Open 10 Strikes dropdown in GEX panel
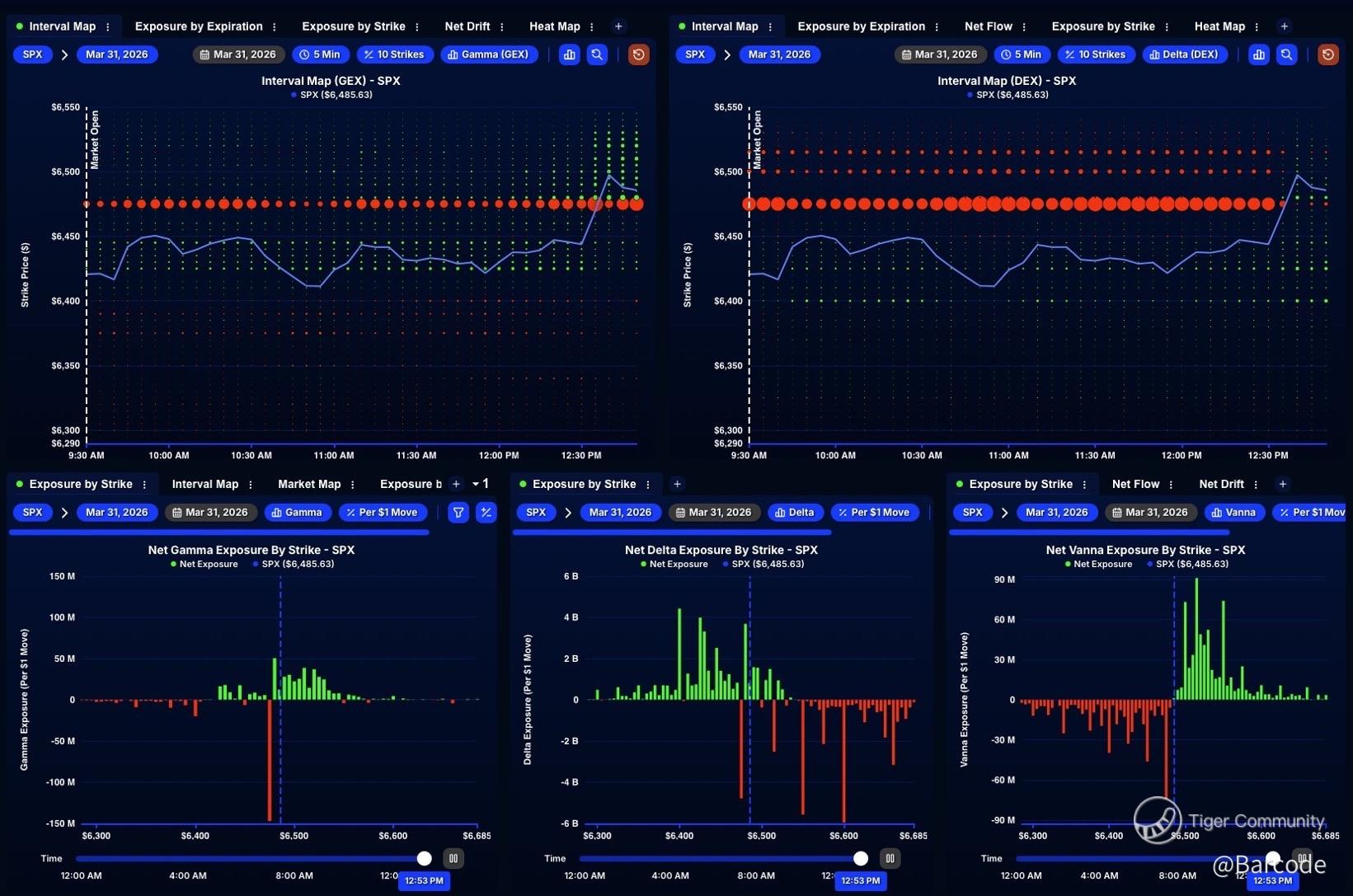1353x896 pixels. click(x=394, y=54)
